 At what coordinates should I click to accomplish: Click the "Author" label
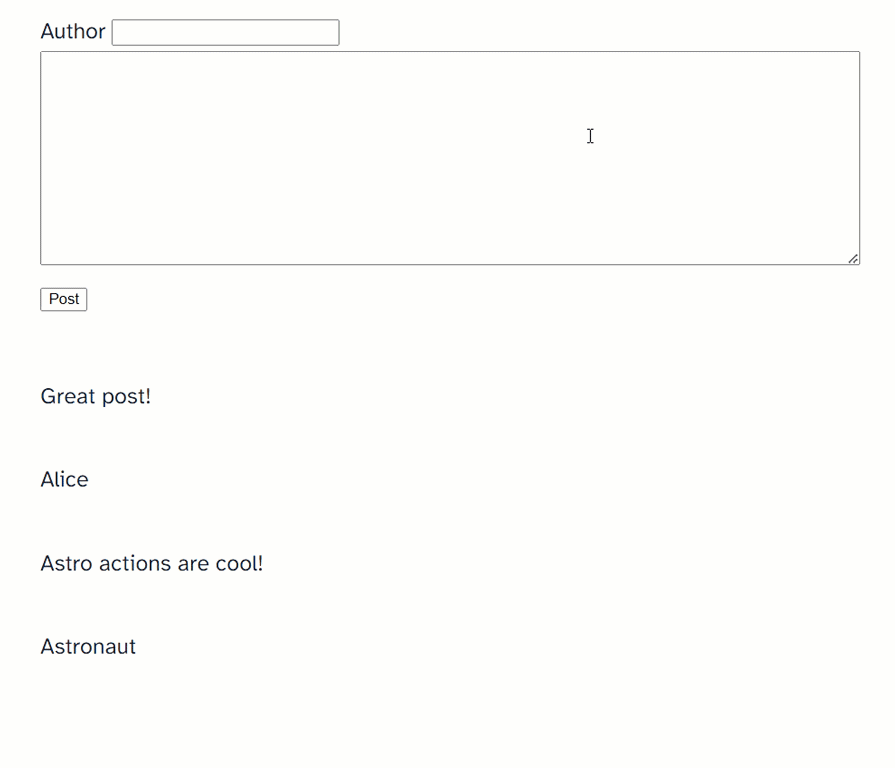point(72,32)
